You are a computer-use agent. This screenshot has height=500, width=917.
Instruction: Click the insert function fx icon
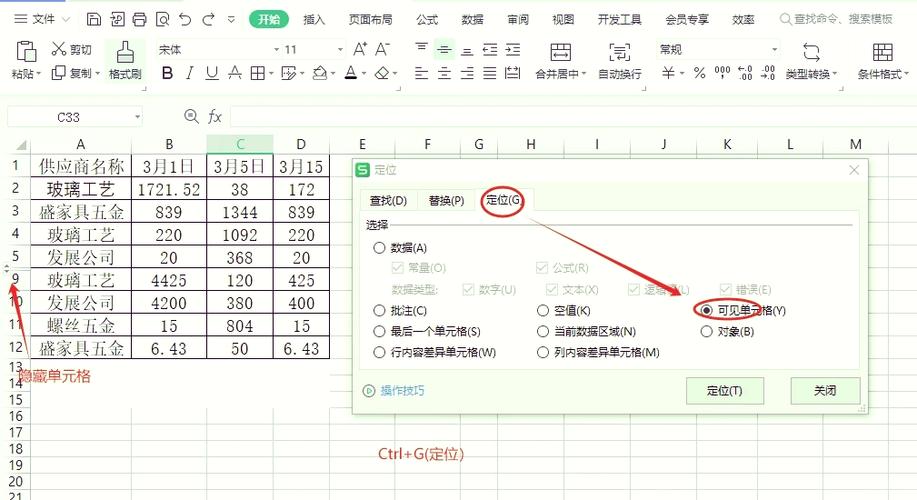215,117
